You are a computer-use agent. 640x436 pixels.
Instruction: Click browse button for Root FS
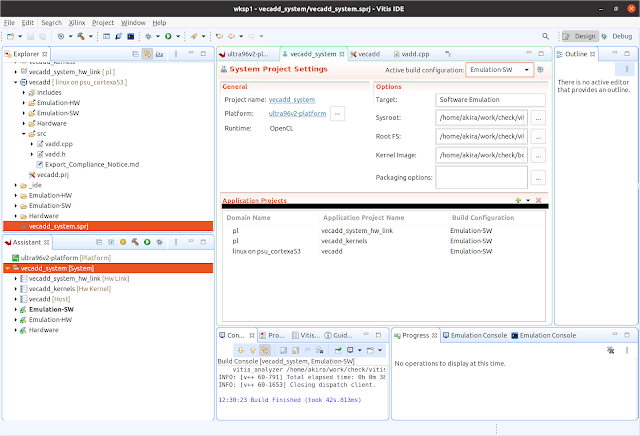pos(538,137)
